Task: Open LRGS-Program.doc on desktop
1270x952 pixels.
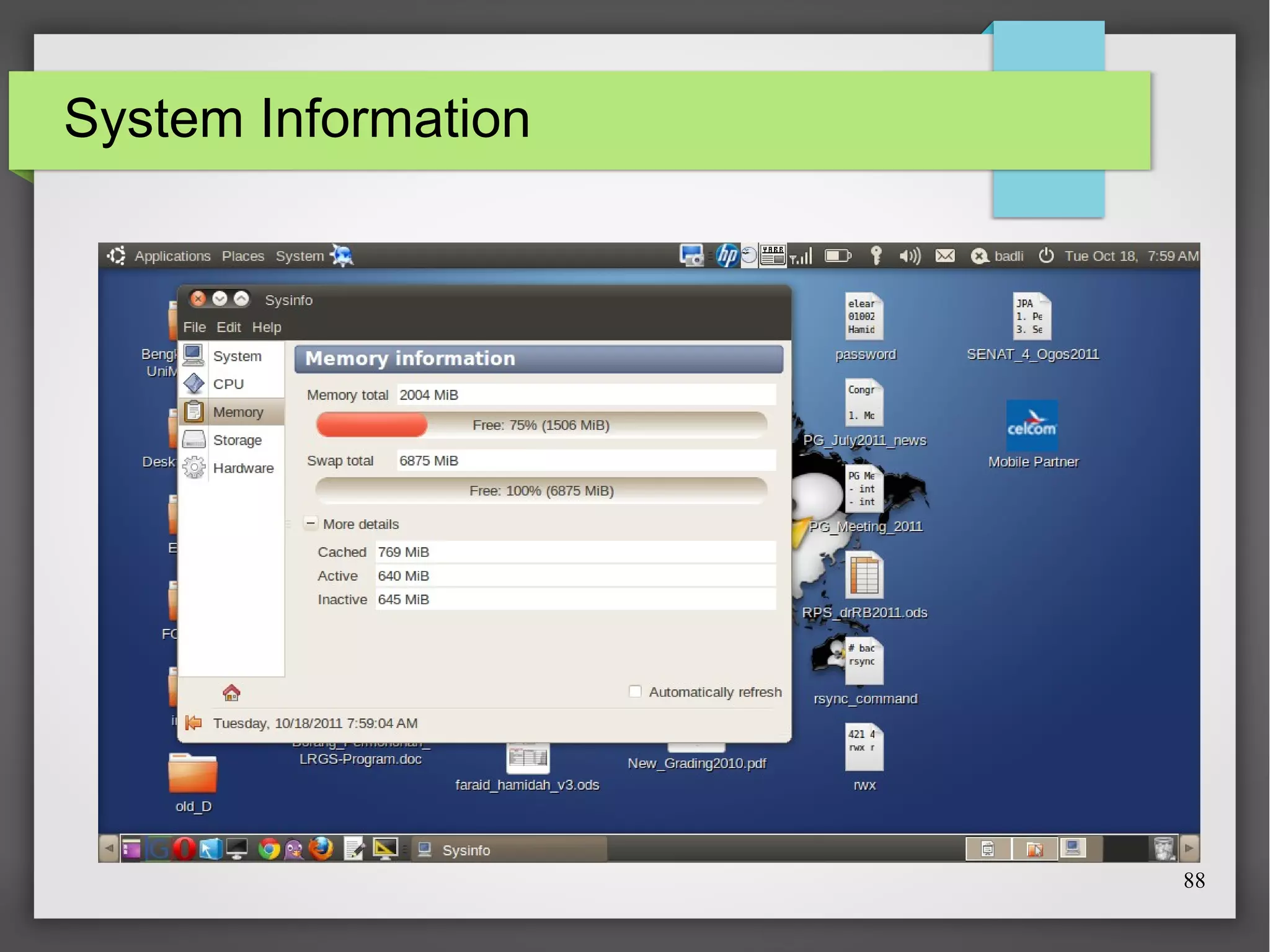Action: (360, 759)
